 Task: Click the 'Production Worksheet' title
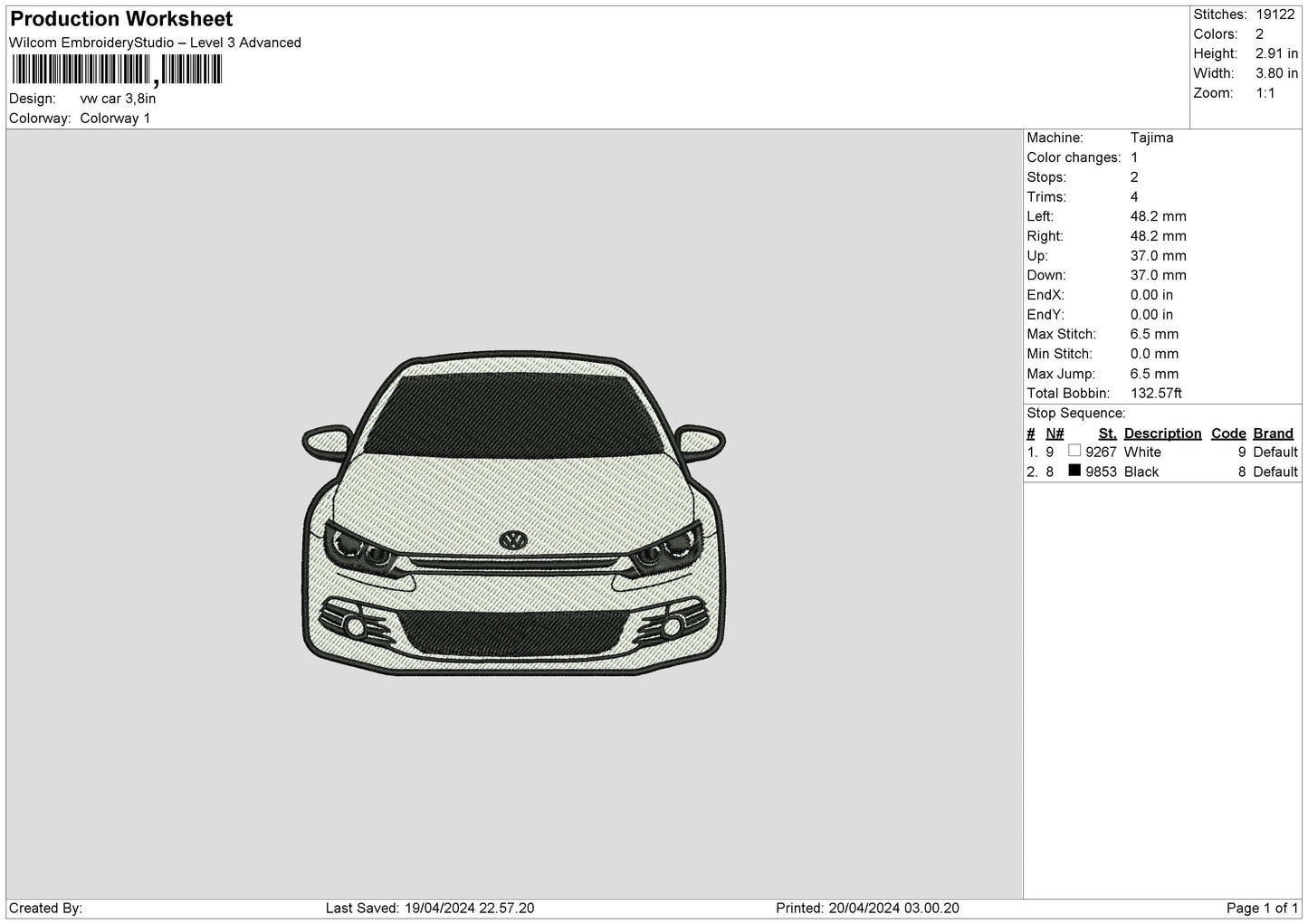coord(121,19)
